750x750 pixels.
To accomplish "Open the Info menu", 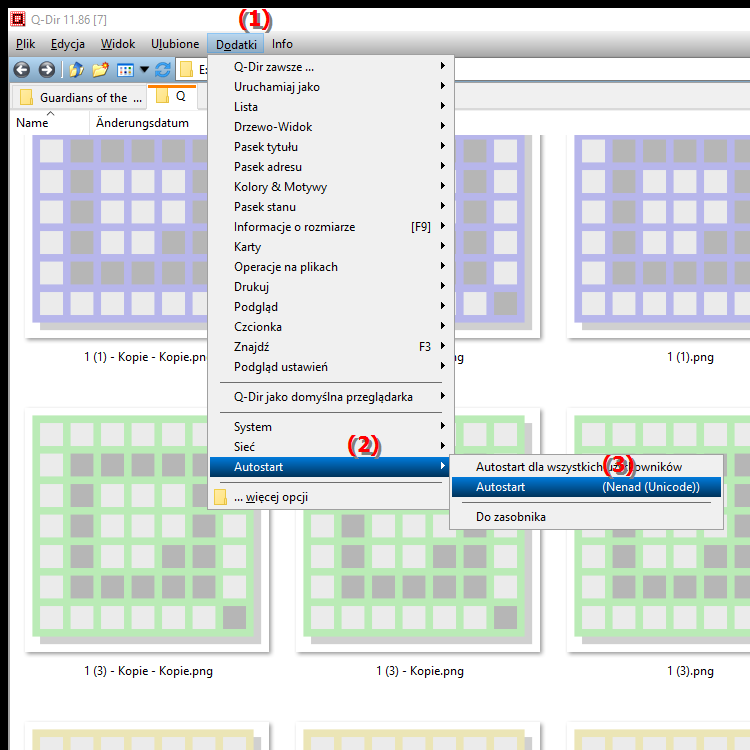I will (282, 44).
